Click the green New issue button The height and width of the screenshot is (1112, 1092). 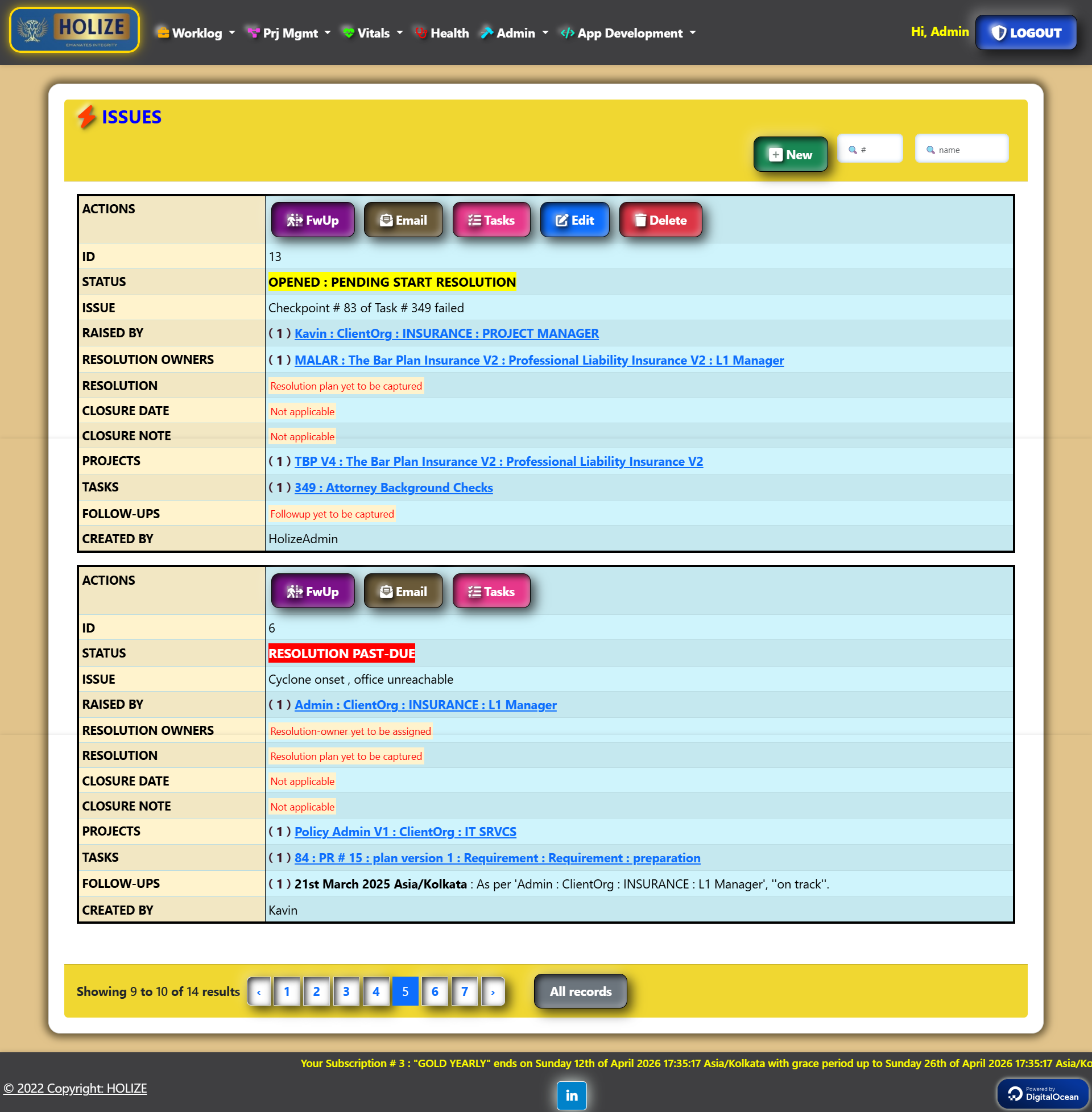click(x=790, y=155)
